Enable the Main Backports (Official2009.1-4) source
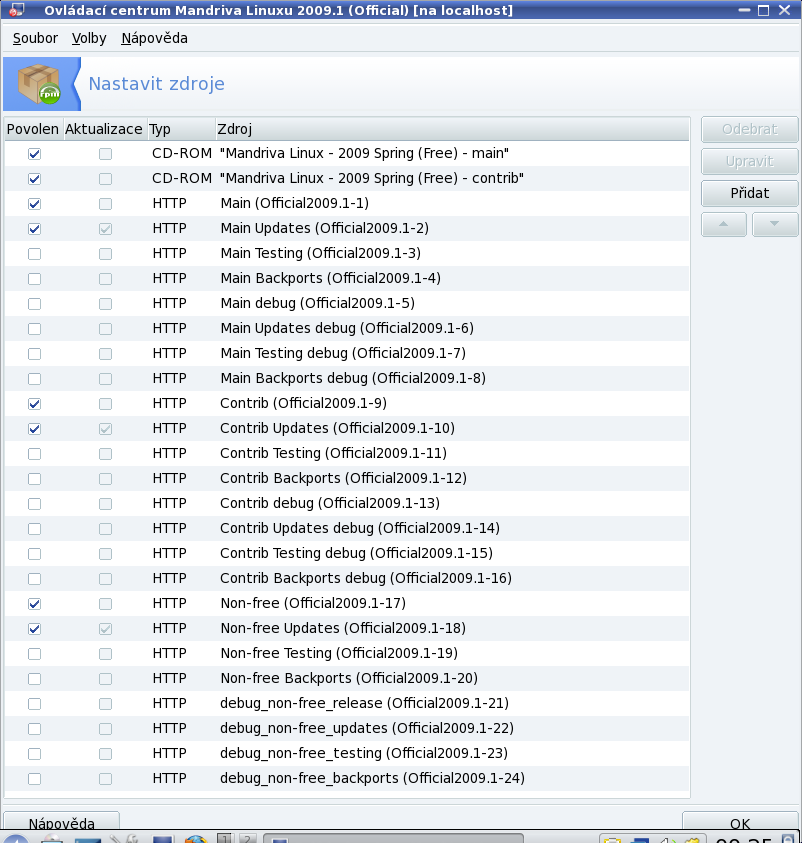Image resolution: width=802 pixels, height=843 pixels. click(x=34, y=278)
